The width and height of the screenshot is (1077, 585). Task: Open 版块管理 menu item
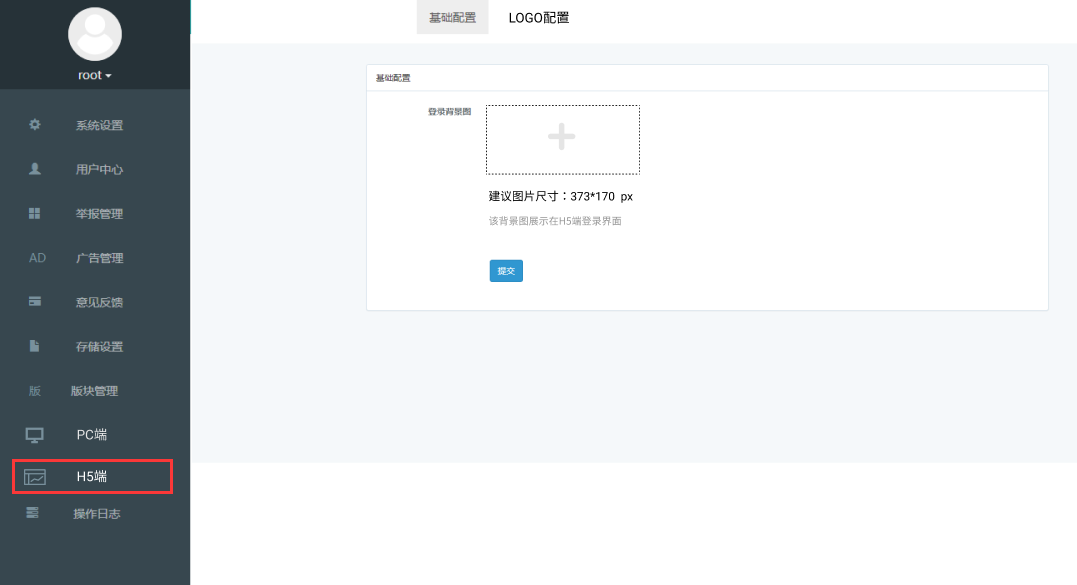[95, 391]
